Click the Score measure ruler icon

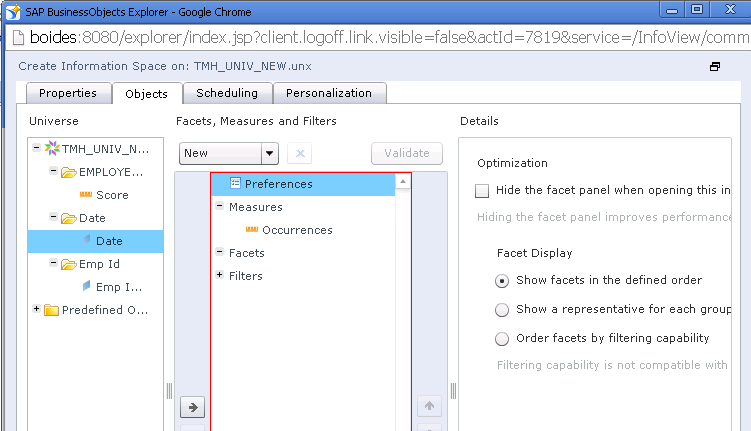(86, 194)
